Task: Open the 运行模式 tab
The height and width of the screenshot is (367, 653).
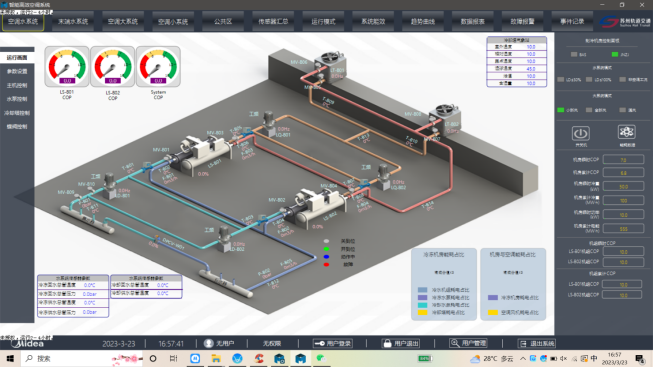Action: point(323,22)
